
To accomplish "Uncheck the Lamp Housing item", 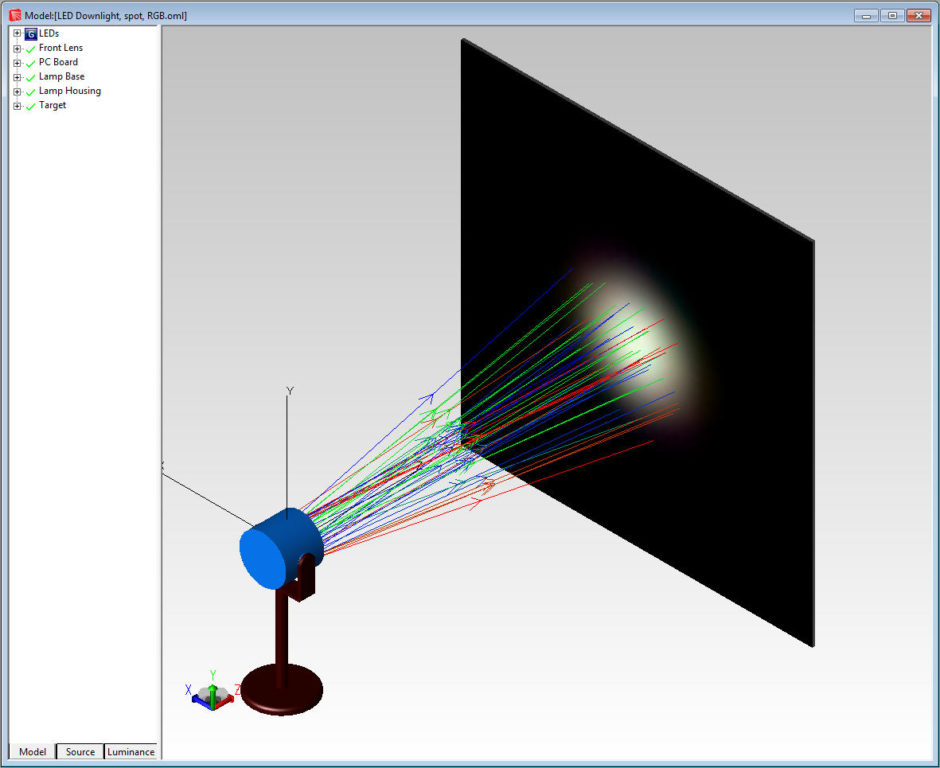I will [x=31, y=90].
